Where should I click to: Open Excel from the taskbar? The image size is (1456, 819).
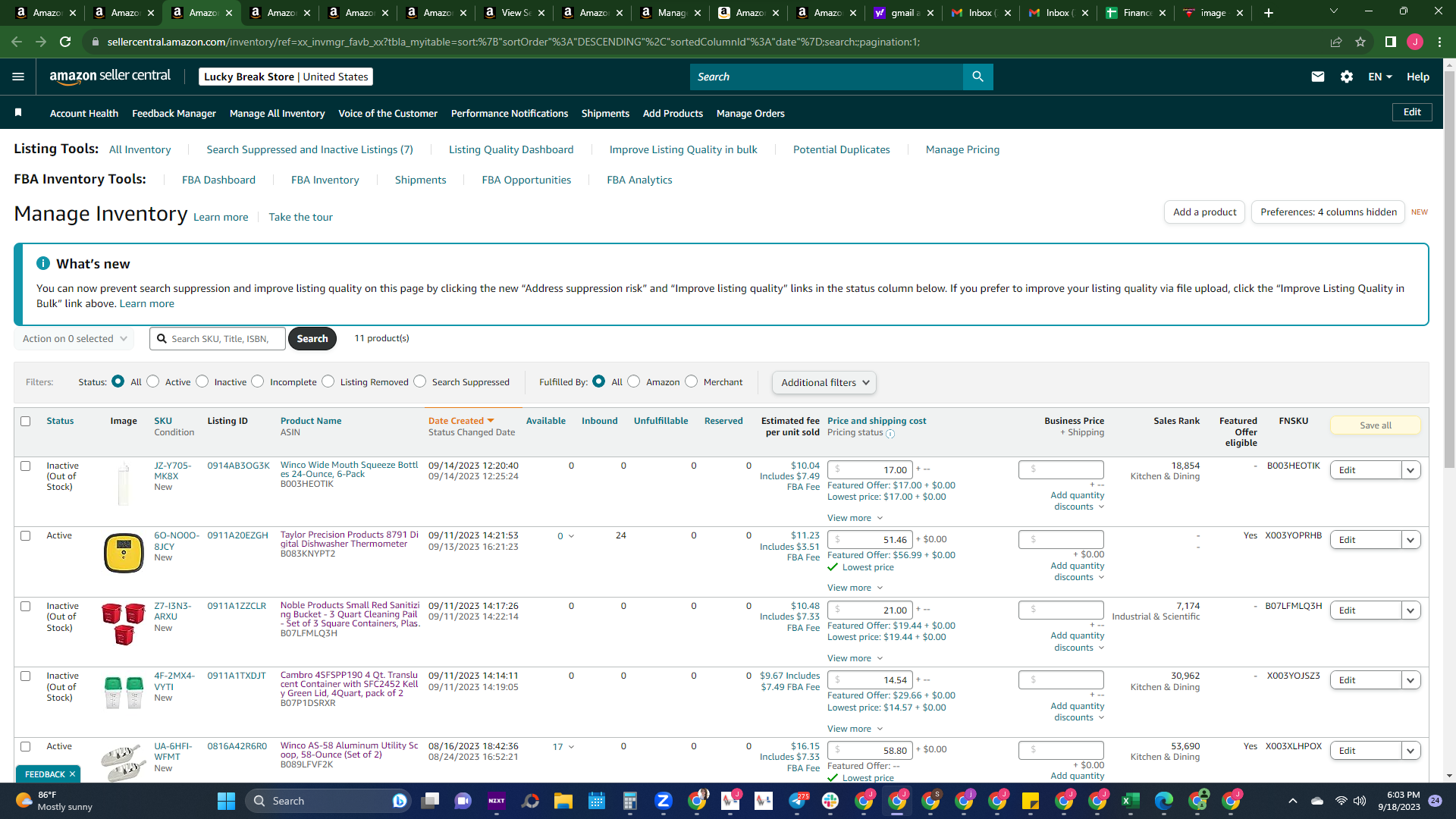click(x=1131, y=801)
